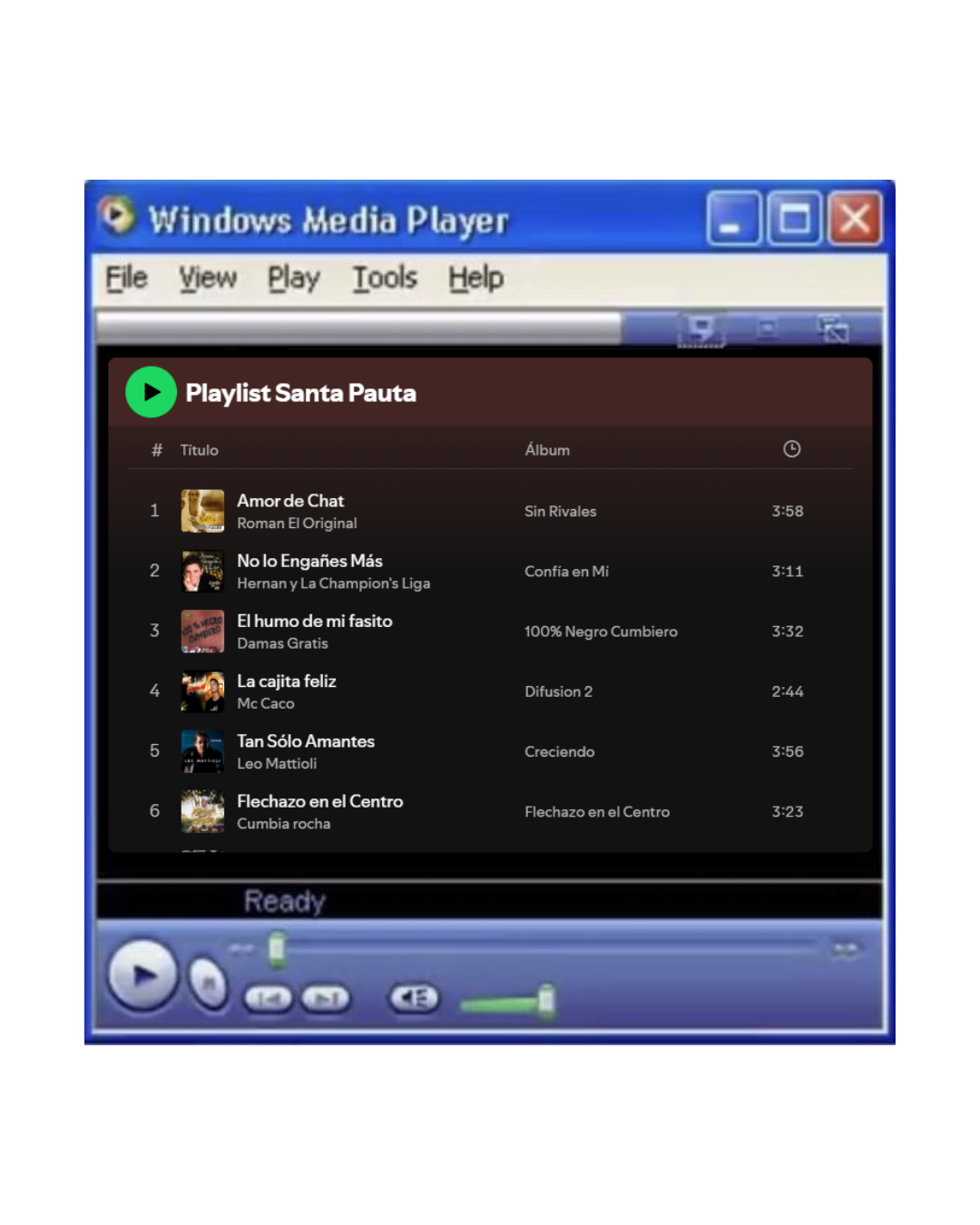Image resolution: width=980 pixels, height=1225 pixels.
Task: Click the top progress bar under the menu
Action: [x=358, y=328]
